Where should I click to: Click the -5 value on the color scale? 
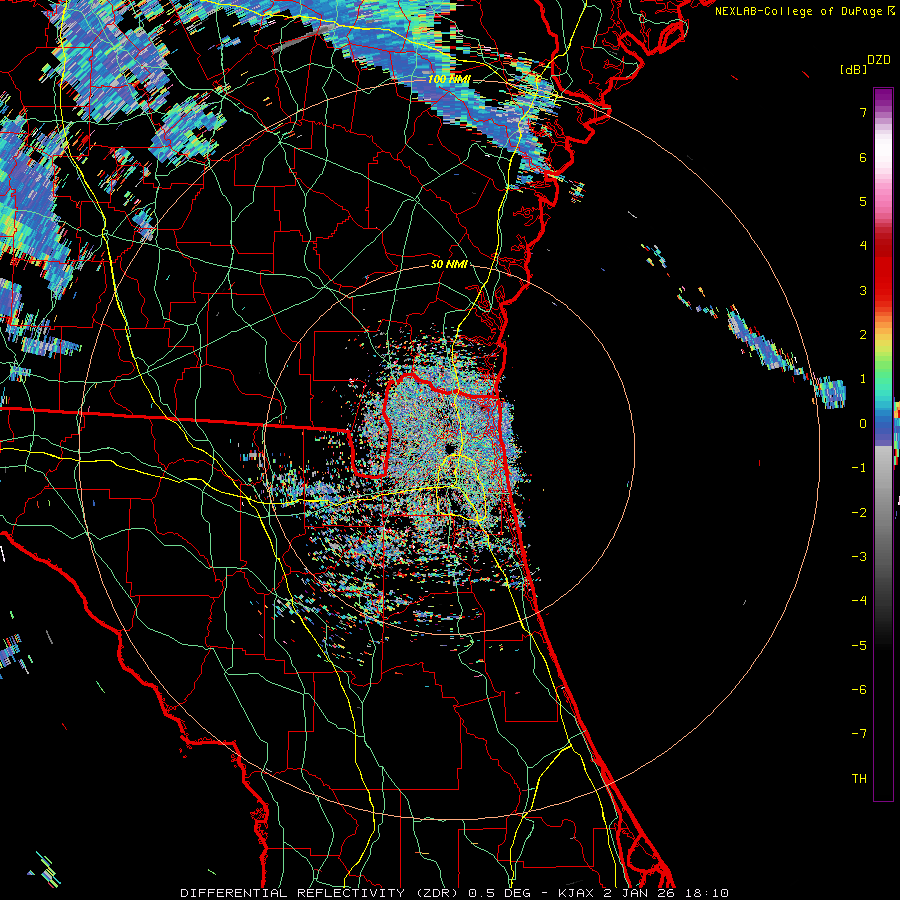pyautogui.click(x=859, y=645)
